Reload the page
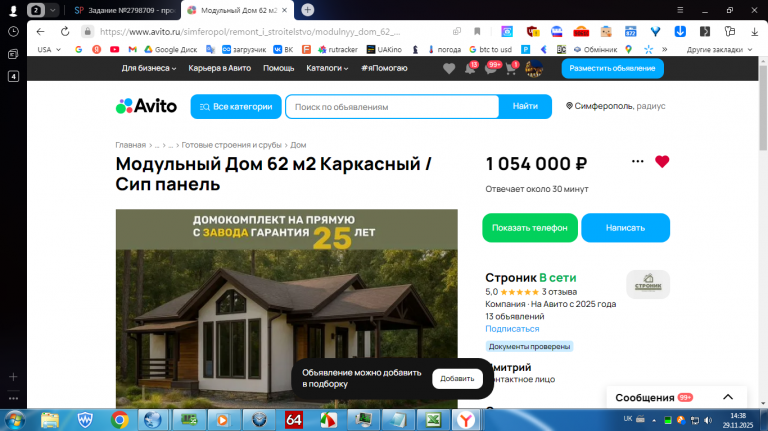768x431 pixels. (65, 31)
